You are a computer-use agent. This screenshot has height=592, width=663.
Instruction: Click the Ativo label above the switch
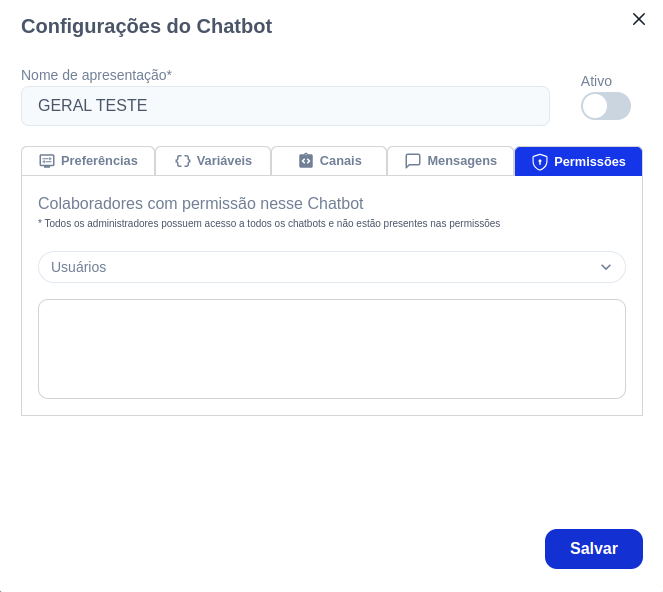point(596,81)
